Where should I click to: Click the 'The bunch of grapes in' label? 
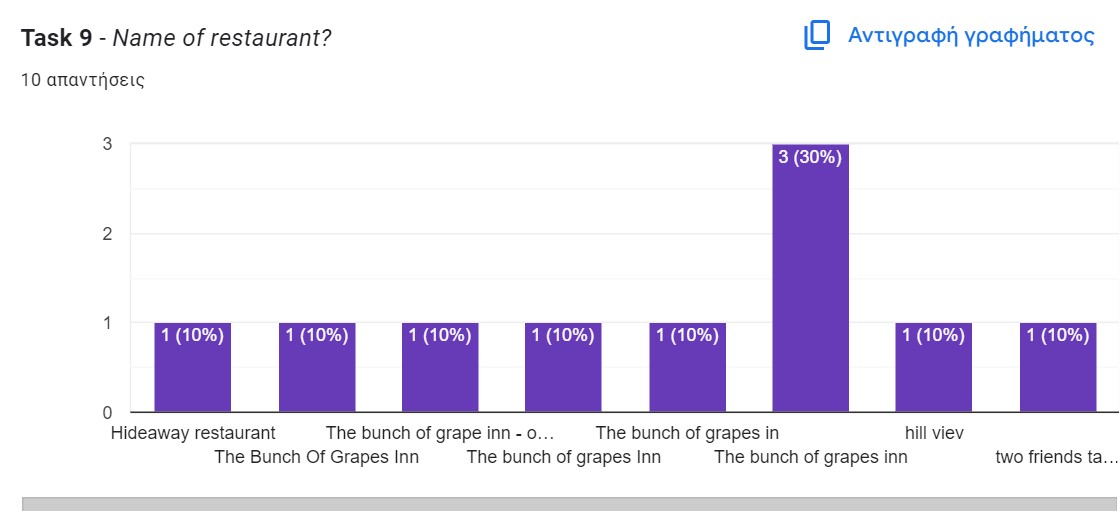click(x=687, y=433)
